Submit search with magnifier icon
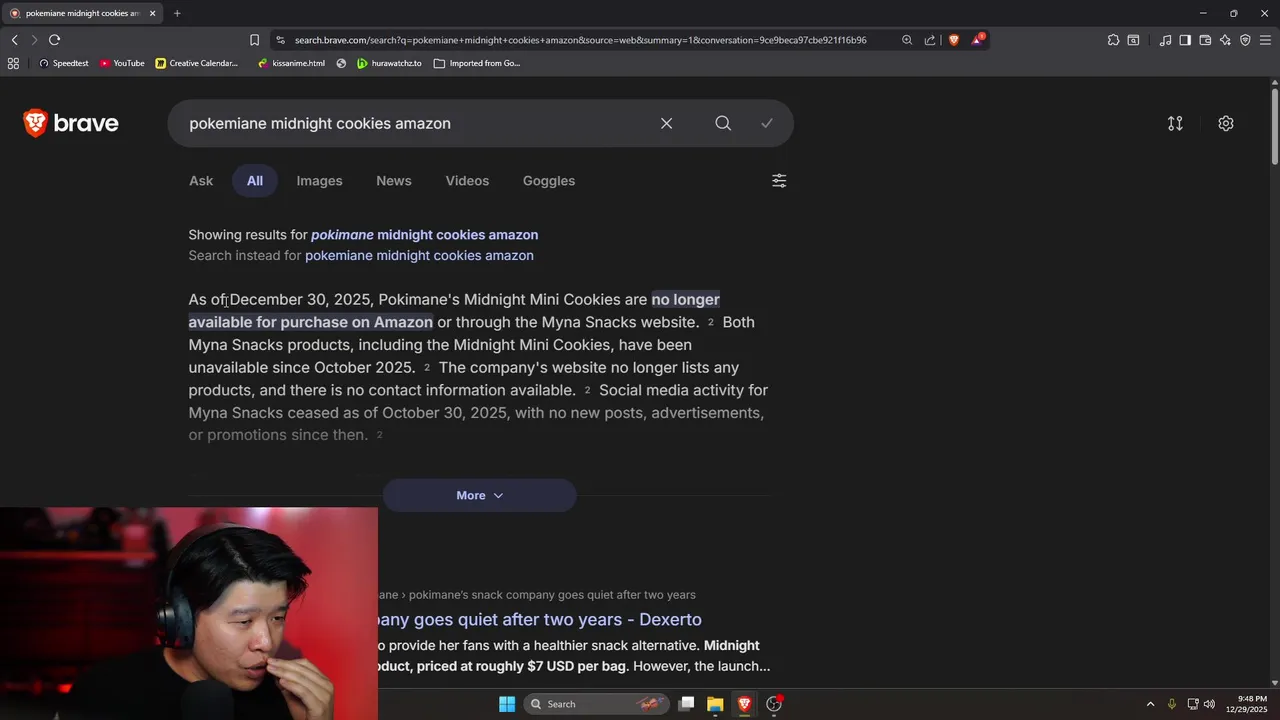This screenshot has height=720, width=1280. (x=723, y=123)
